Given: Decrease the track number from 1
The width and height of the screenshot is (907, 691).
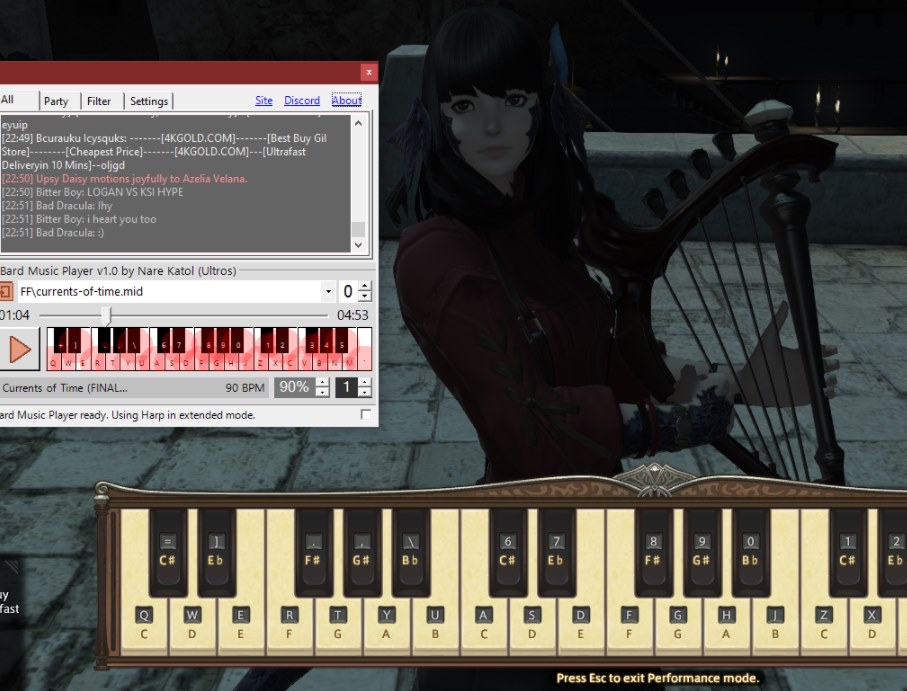Looking at the screenshot, I should pyautogui.click(x=364, y=392).
